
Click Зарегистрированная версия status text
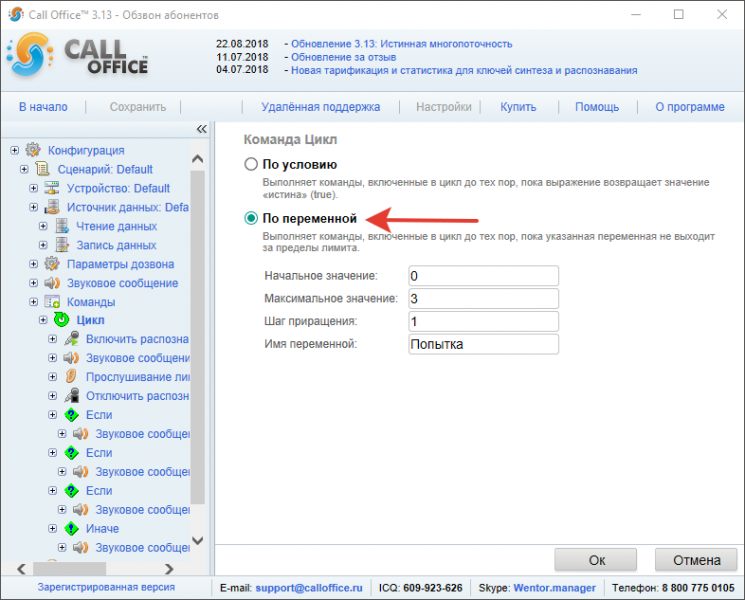coord(106,587)
